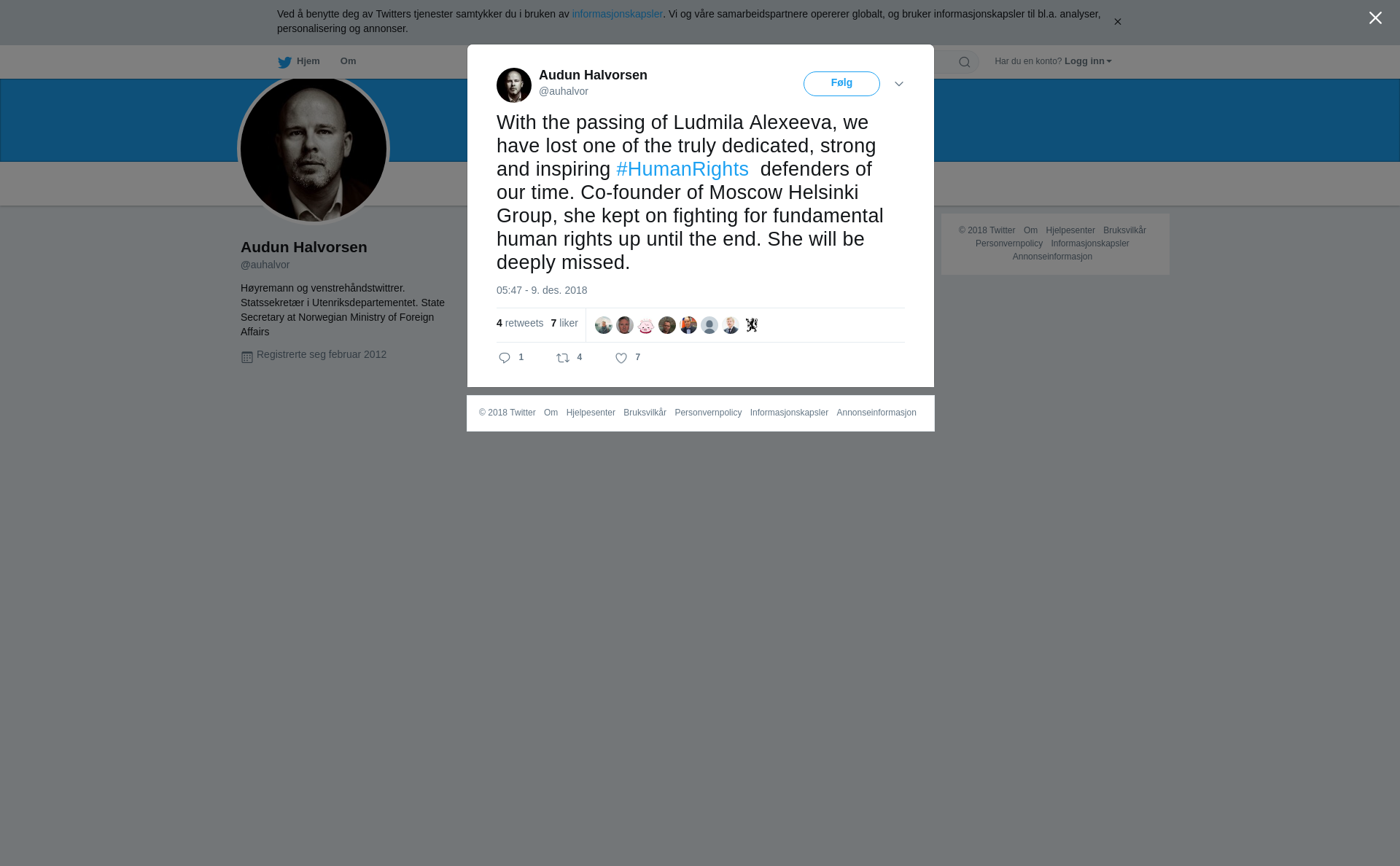Open the #HumanRights hashtag link

[682, 169]
